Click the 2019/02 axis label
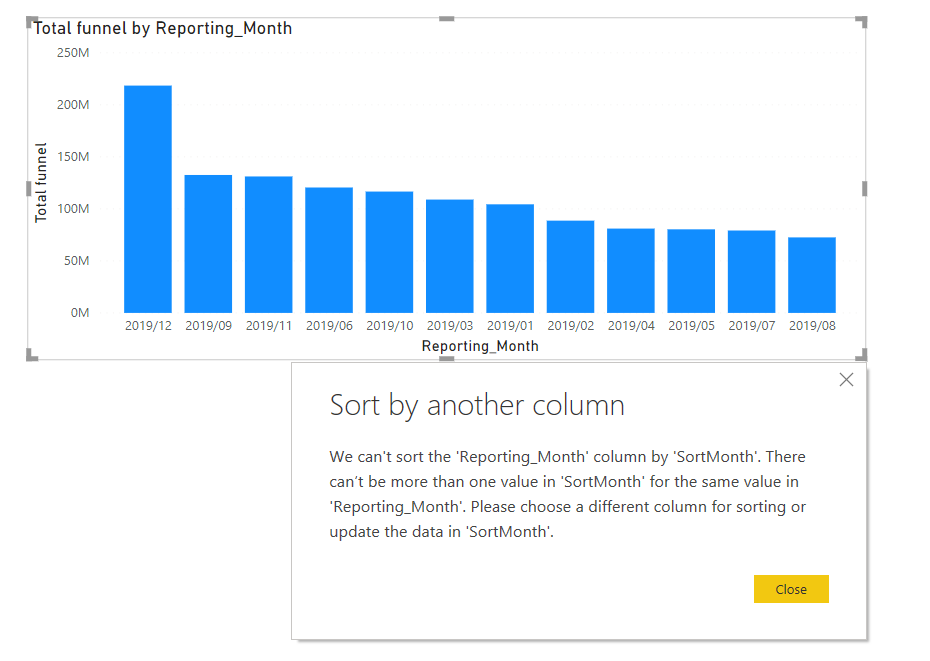 [571, 326]
